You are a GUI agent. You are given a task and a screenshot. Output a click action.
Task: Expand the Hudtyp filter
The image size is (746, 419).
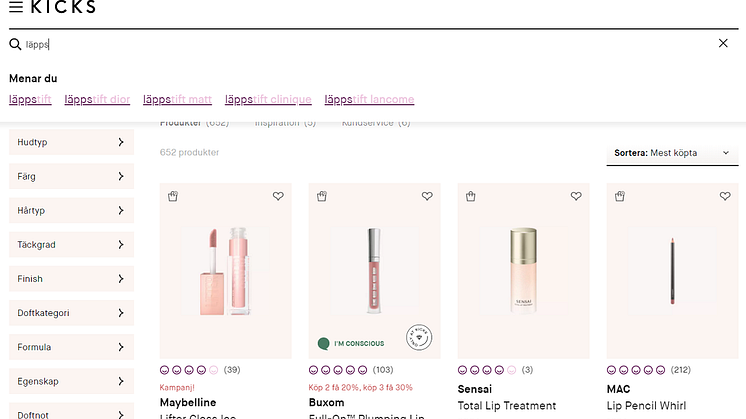[71, 142]
